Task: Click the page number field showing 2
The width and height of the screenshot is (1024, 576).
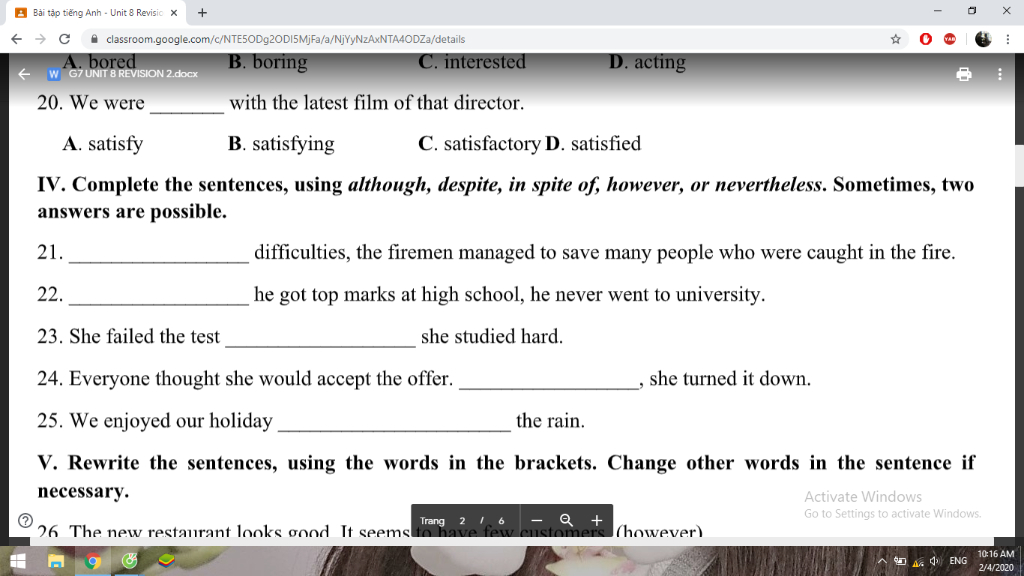Action: pos(462,520)
